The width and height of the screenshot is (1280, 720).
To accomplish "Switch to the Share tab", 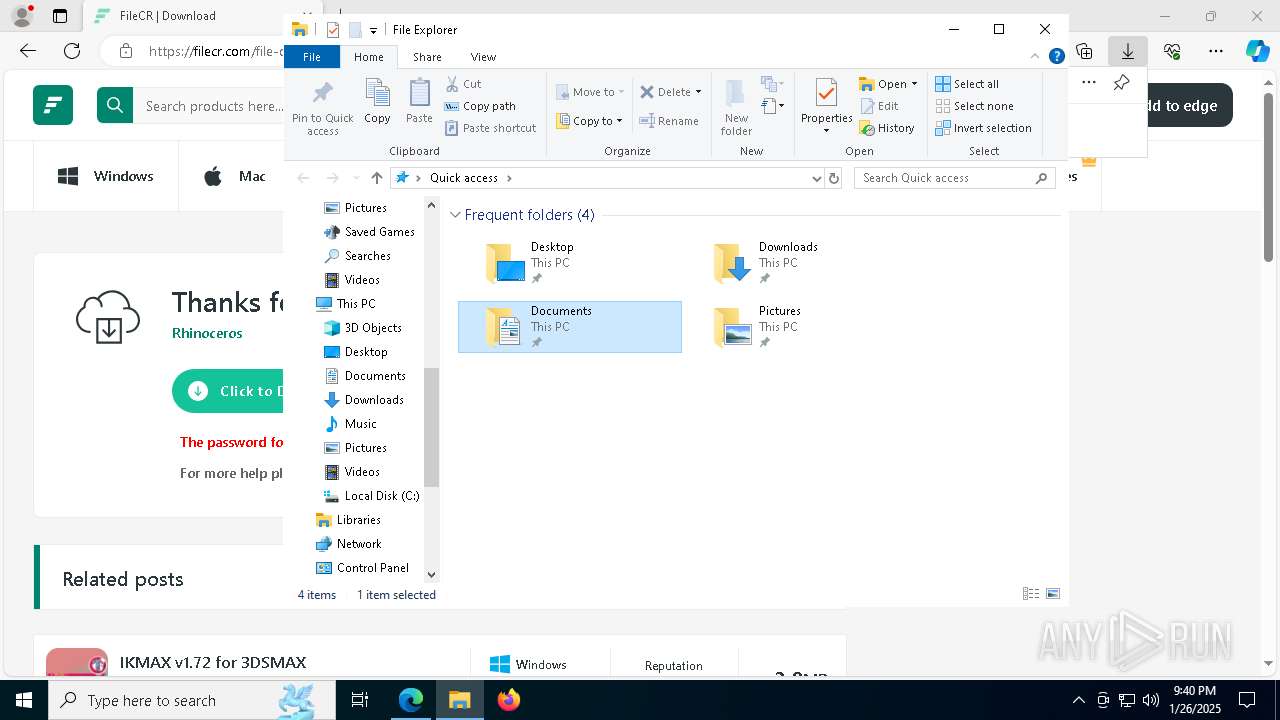I will pyautogui.click(x=427, y=57).
